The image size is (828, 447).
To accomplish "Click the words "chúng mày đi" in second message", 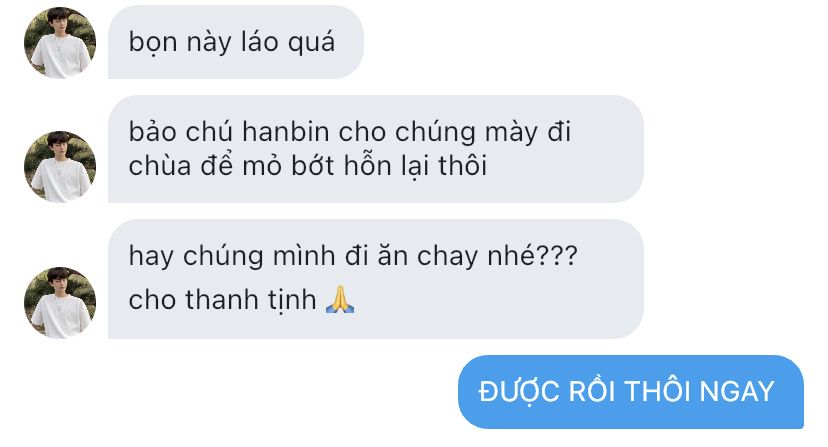I will (483, 132).
